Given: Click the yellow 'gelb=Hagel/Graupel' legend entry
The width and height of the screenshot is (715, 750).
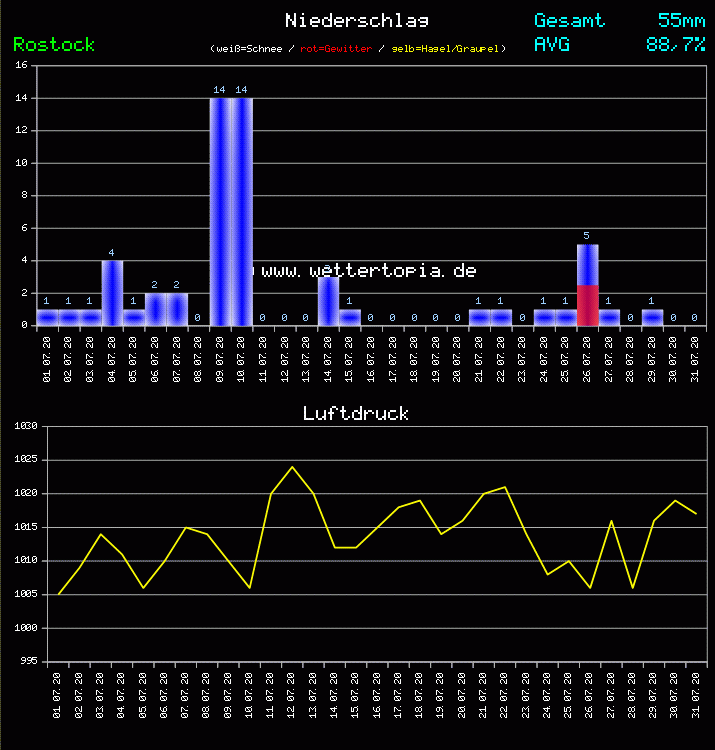Looking at the screenshot, I should click(445, 48).
